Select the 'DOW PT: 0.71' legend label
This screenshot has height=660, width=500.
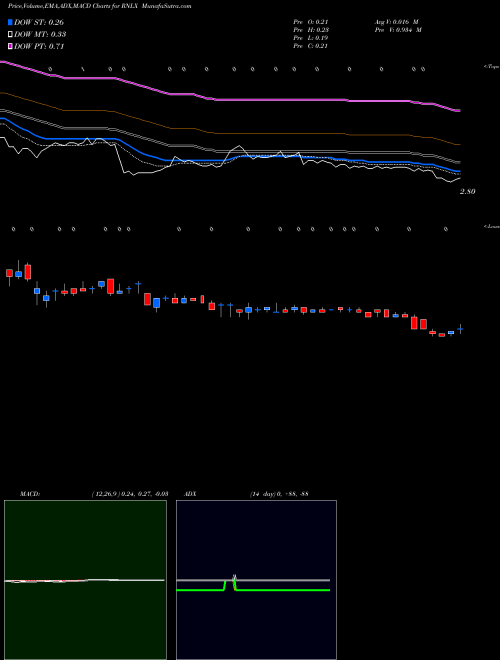pos(39,46)
